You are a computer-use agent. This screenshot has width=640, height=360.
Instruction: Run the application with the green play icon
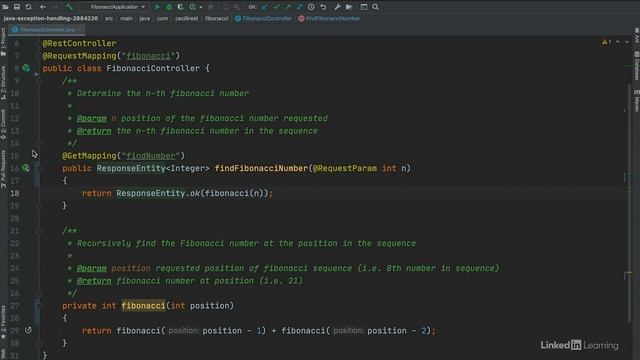coord(157,7)
